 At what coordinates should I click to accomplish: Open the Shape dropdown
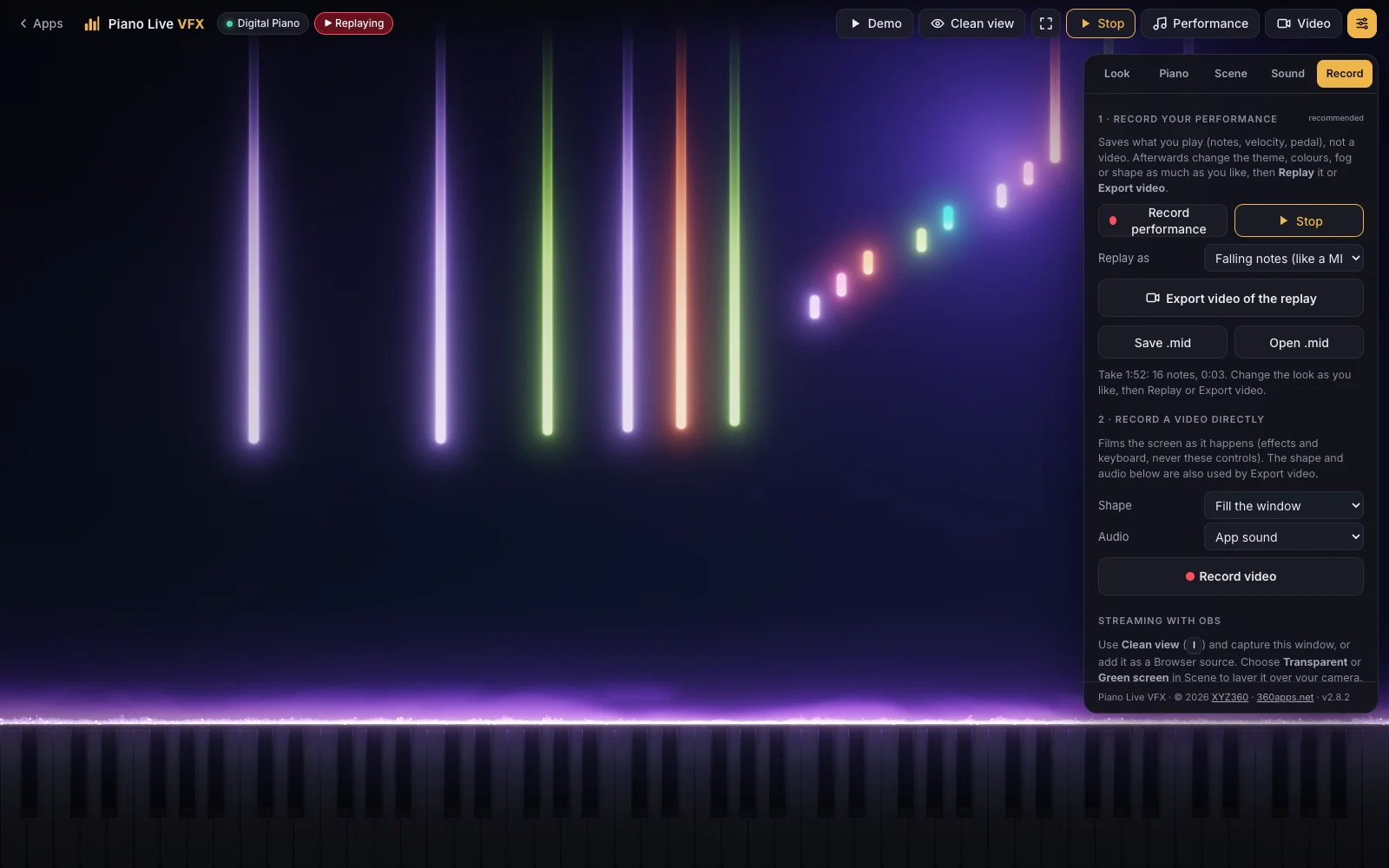click(1283, 506)
